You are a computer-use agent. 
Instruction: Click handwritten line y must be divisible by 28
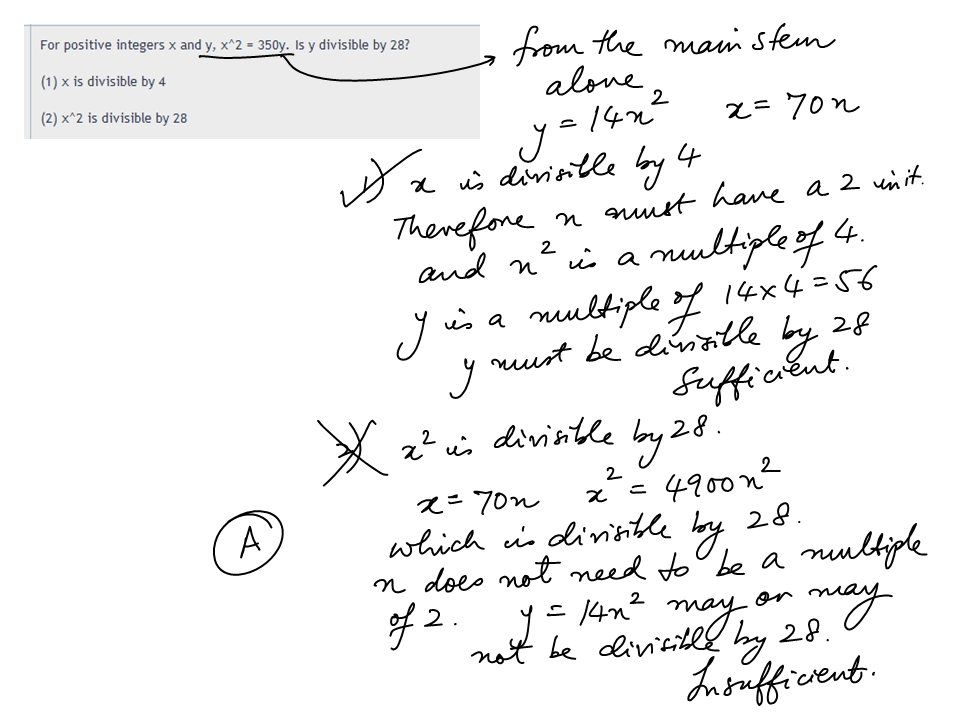658,354
